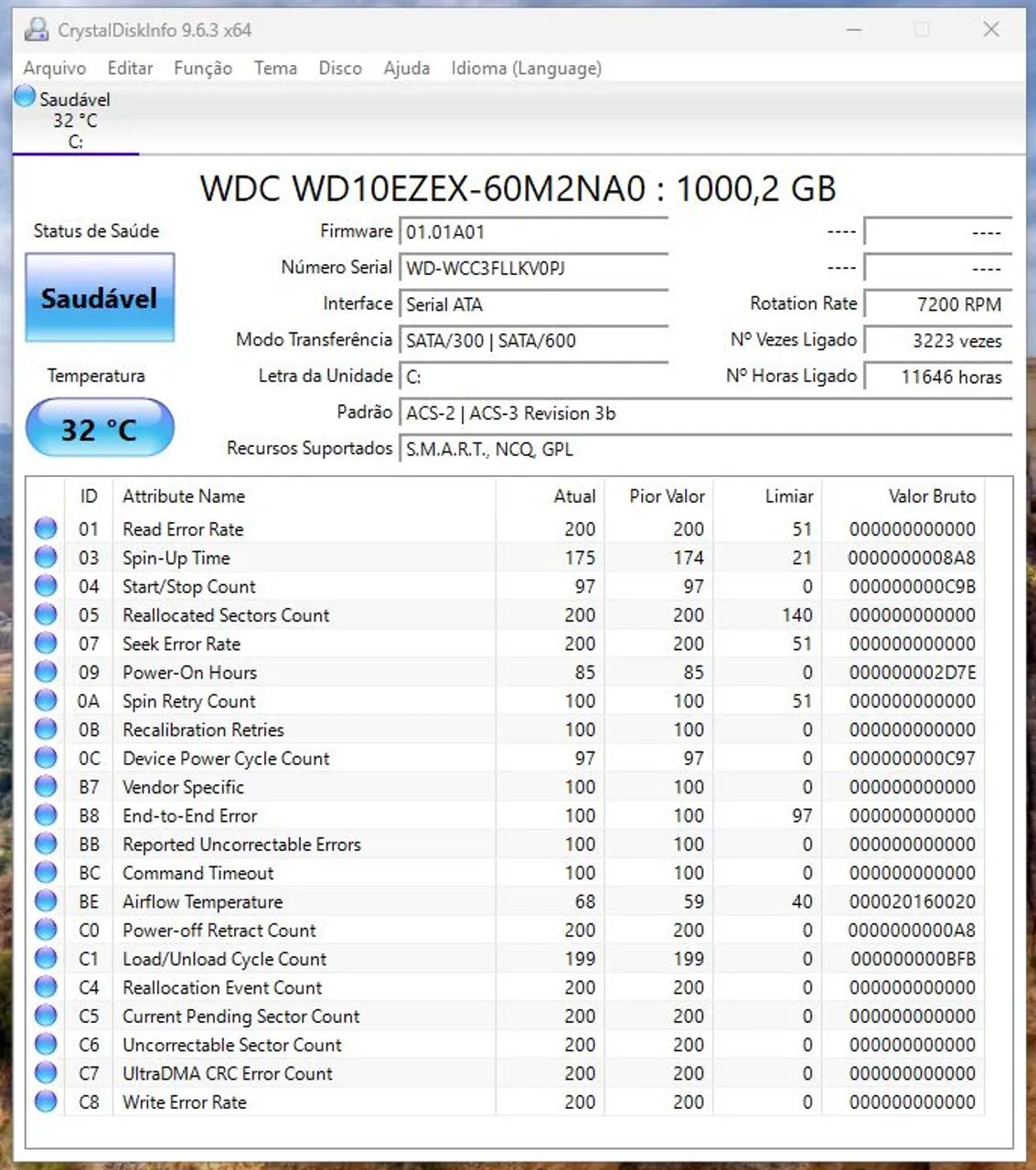The image size is (1036, 1170).
Task: Click the Pior Valor column header
Action: (x=659, y=496)
